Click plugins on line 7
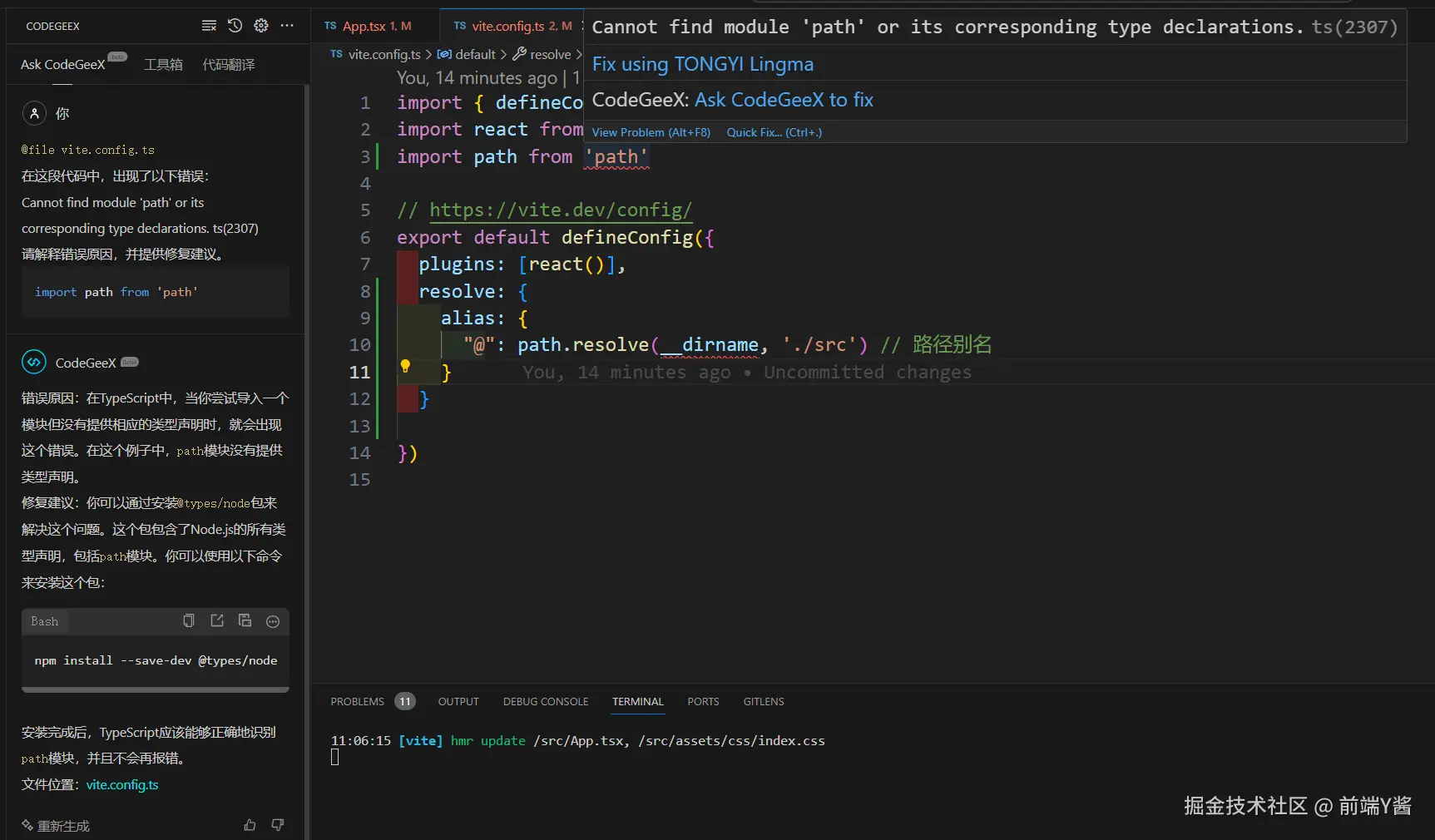 [458, 264]
